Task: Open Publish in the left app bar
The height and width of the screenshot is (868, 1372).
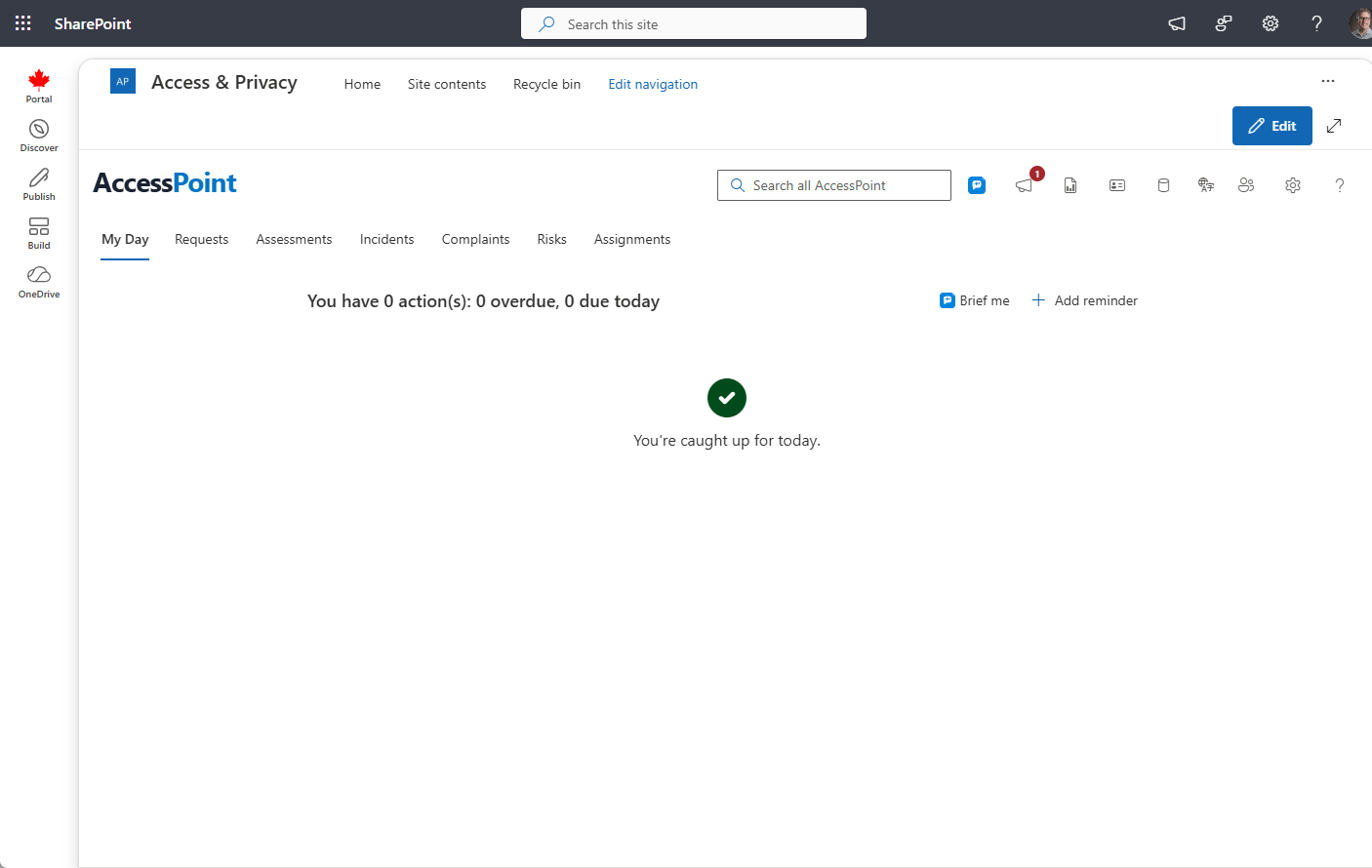Action: coord(39,184)
